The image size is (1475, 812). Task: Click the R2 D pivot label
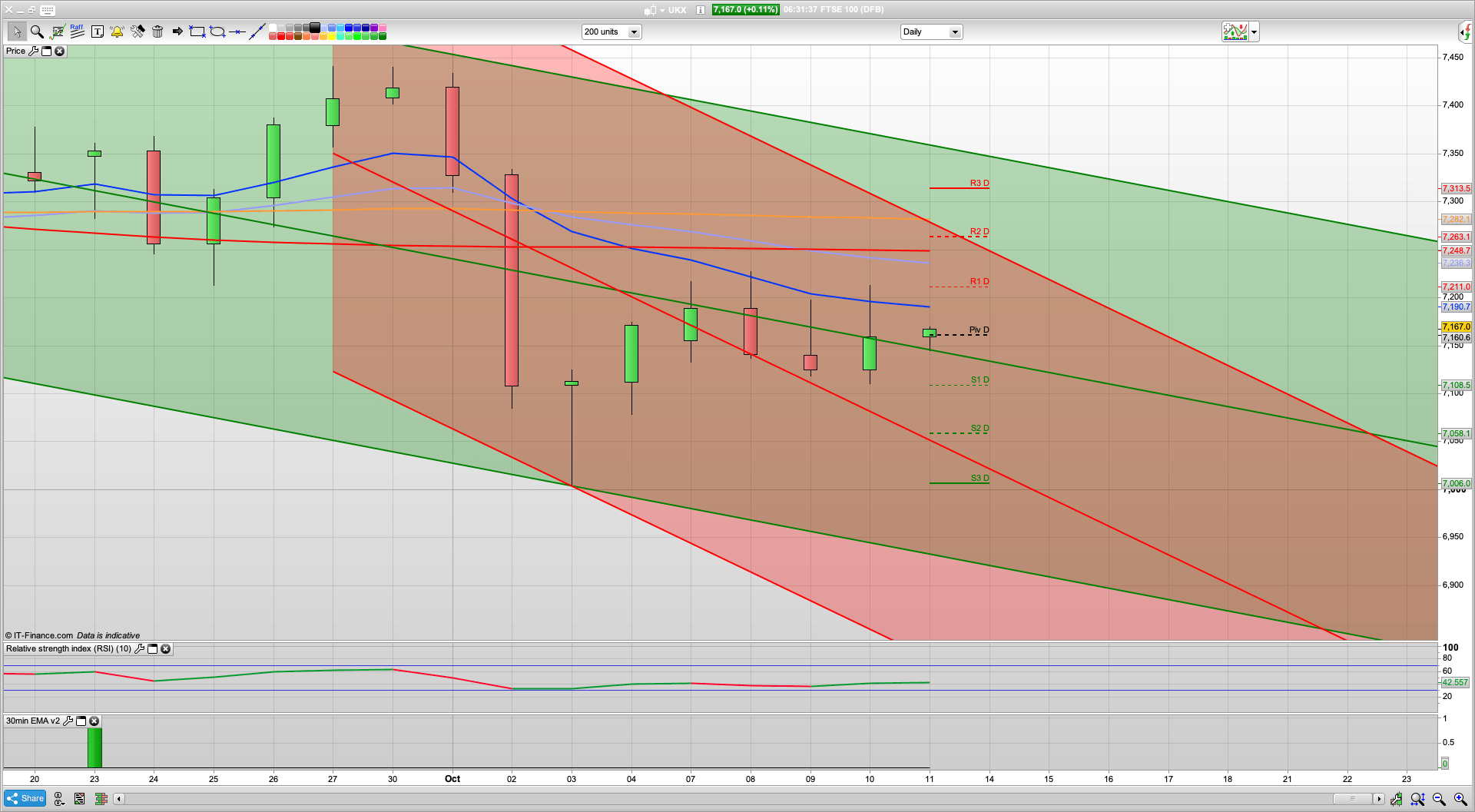[x=979, y=231]
